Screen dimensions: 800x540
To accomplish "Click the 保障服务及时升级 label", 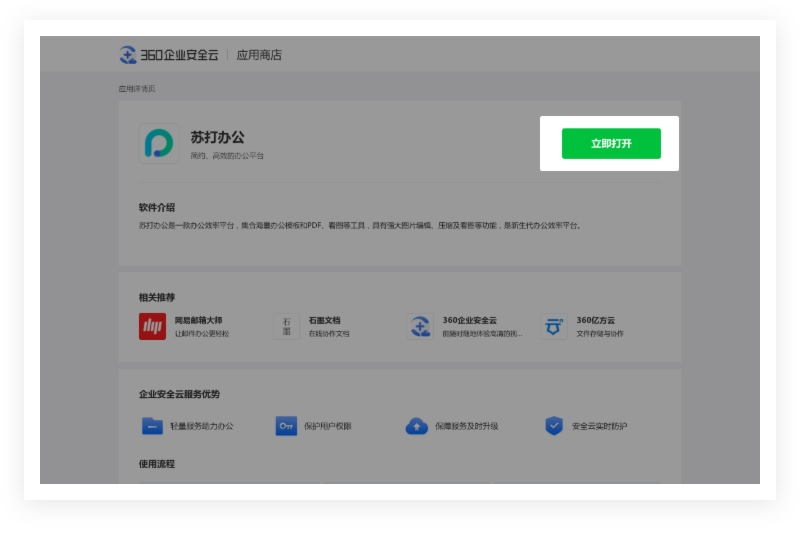I will coord(466,426).
